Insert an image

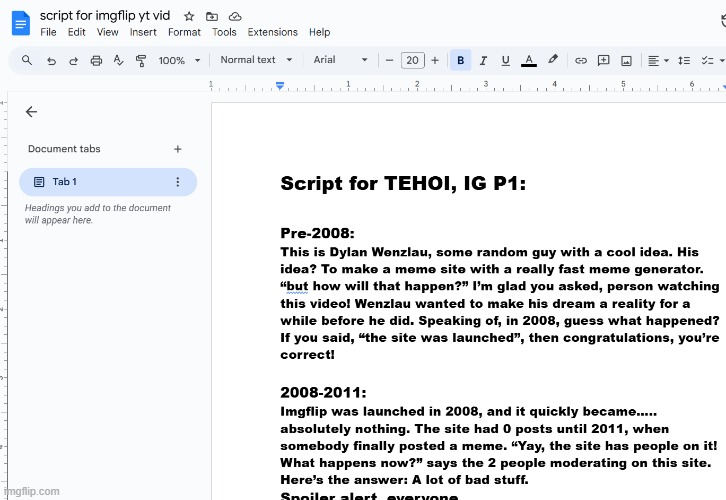point(626,61)
